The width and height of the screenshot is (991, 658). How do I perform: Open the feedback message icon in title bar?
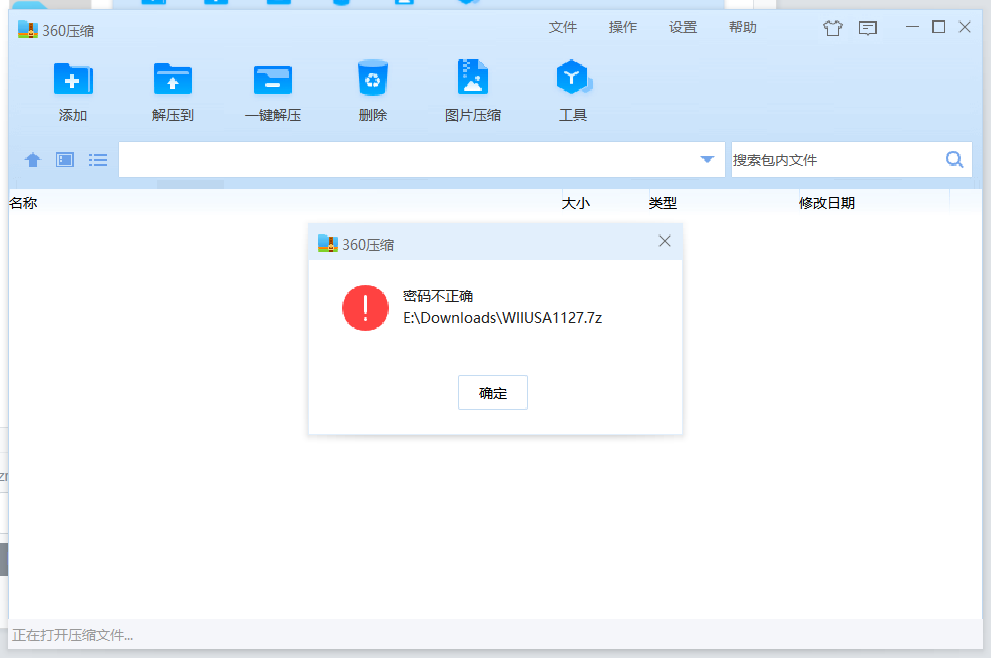tap(868, 28)
